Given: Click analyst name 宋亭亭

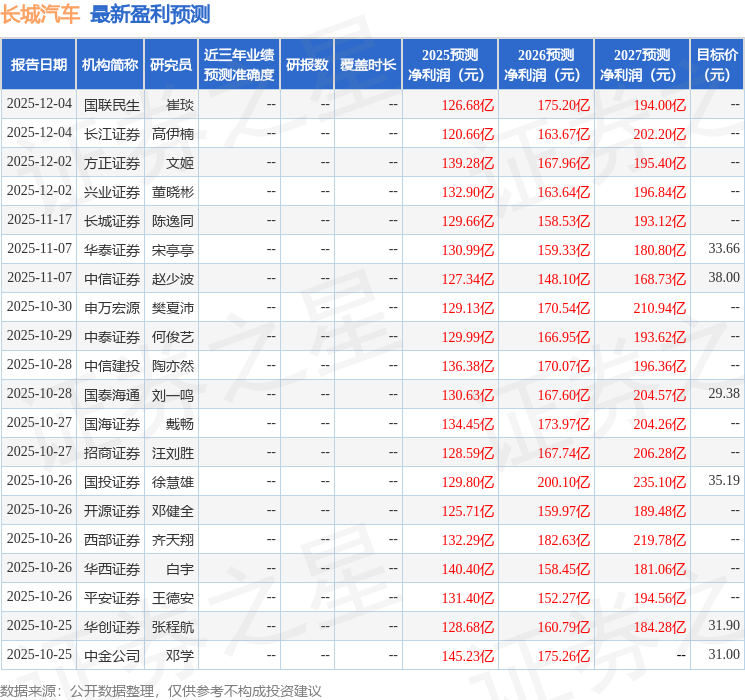Looking at the screenshot, I should point(173,249).
